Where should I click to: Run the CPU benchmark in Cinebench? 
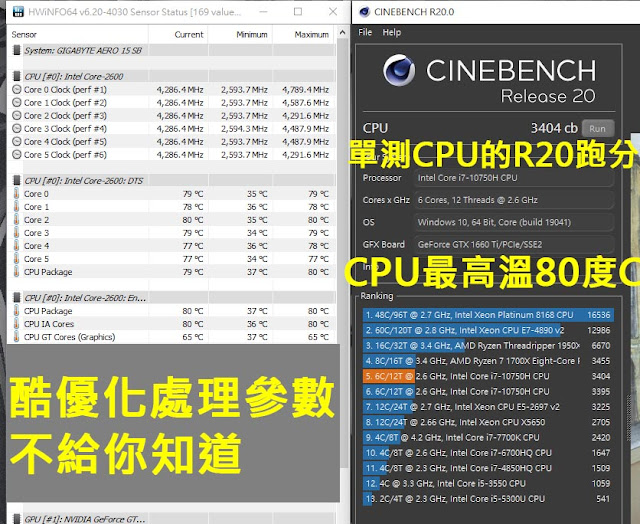pyautogui.click(x=598, y=129)
